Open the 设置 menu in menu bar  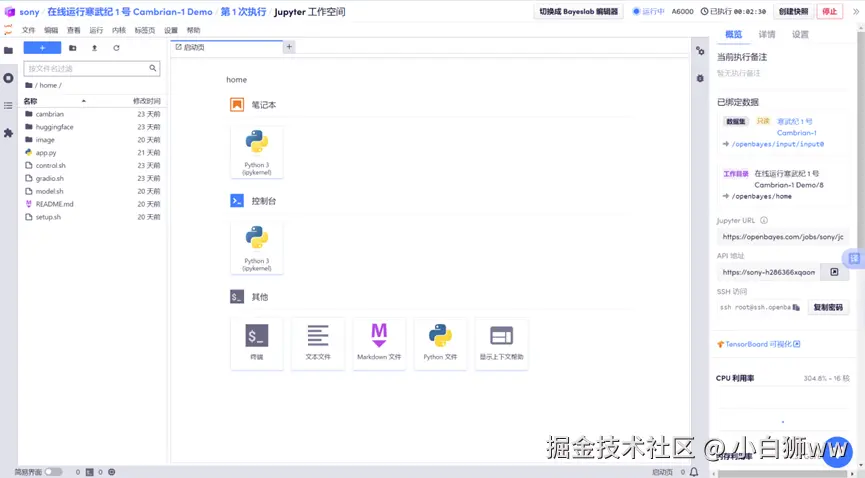click(x=171, y=30)
